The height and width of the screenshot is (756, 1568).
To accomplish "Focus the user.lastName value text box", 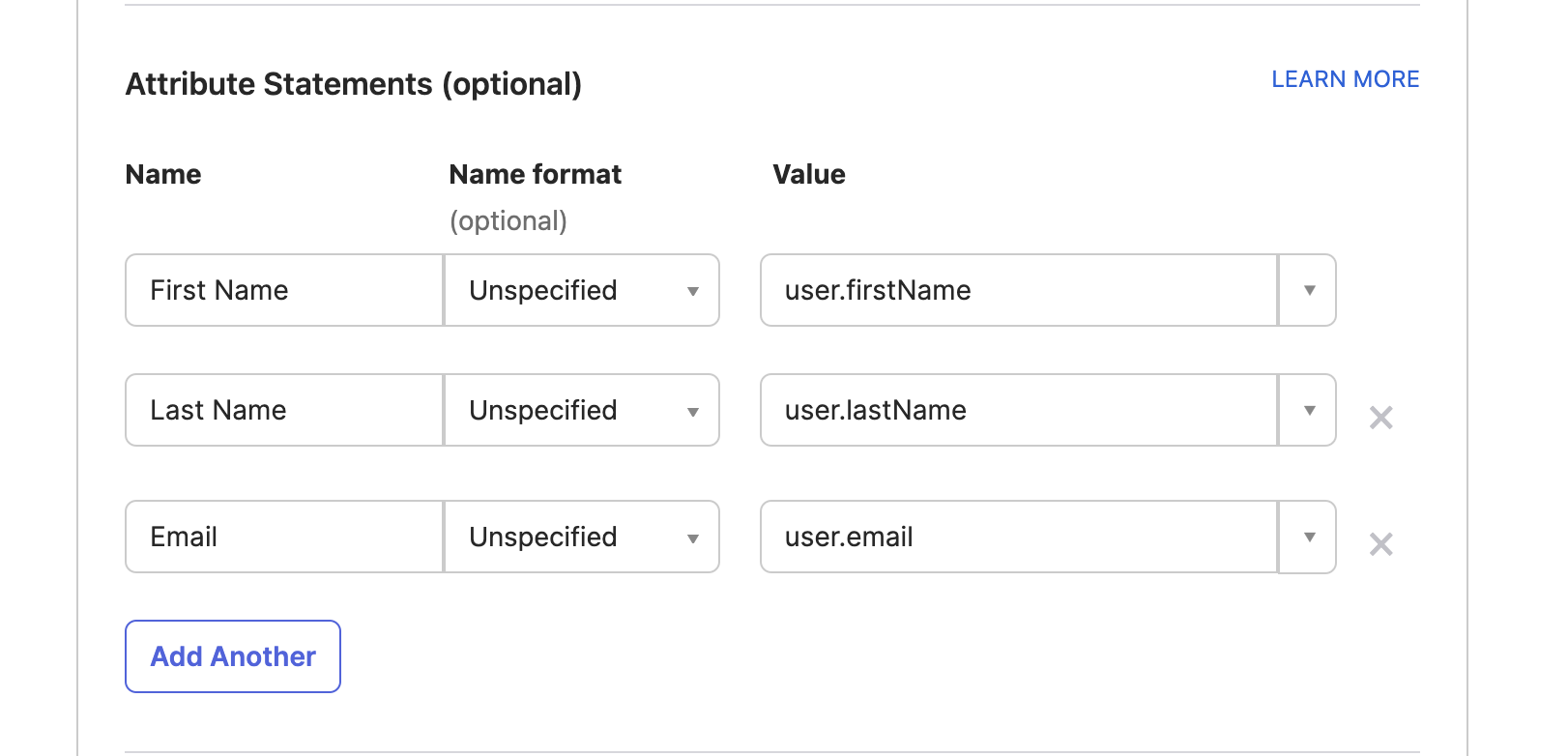I will [1019, 411].
